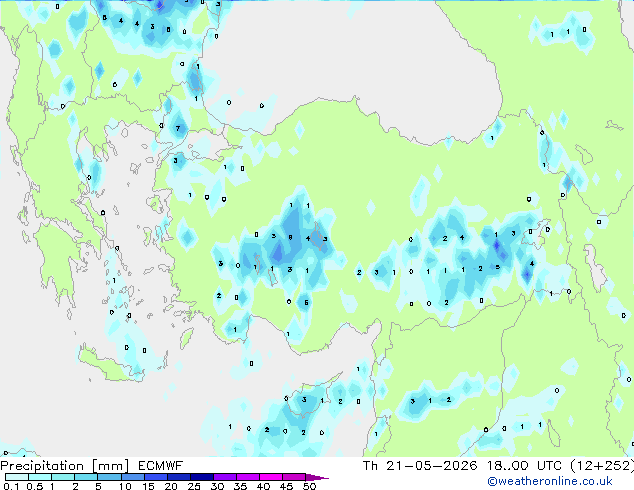This screenshot has height=490, width=634.
Task: Click the '0.5' legend scale value
Action: [x=35, y=486]
